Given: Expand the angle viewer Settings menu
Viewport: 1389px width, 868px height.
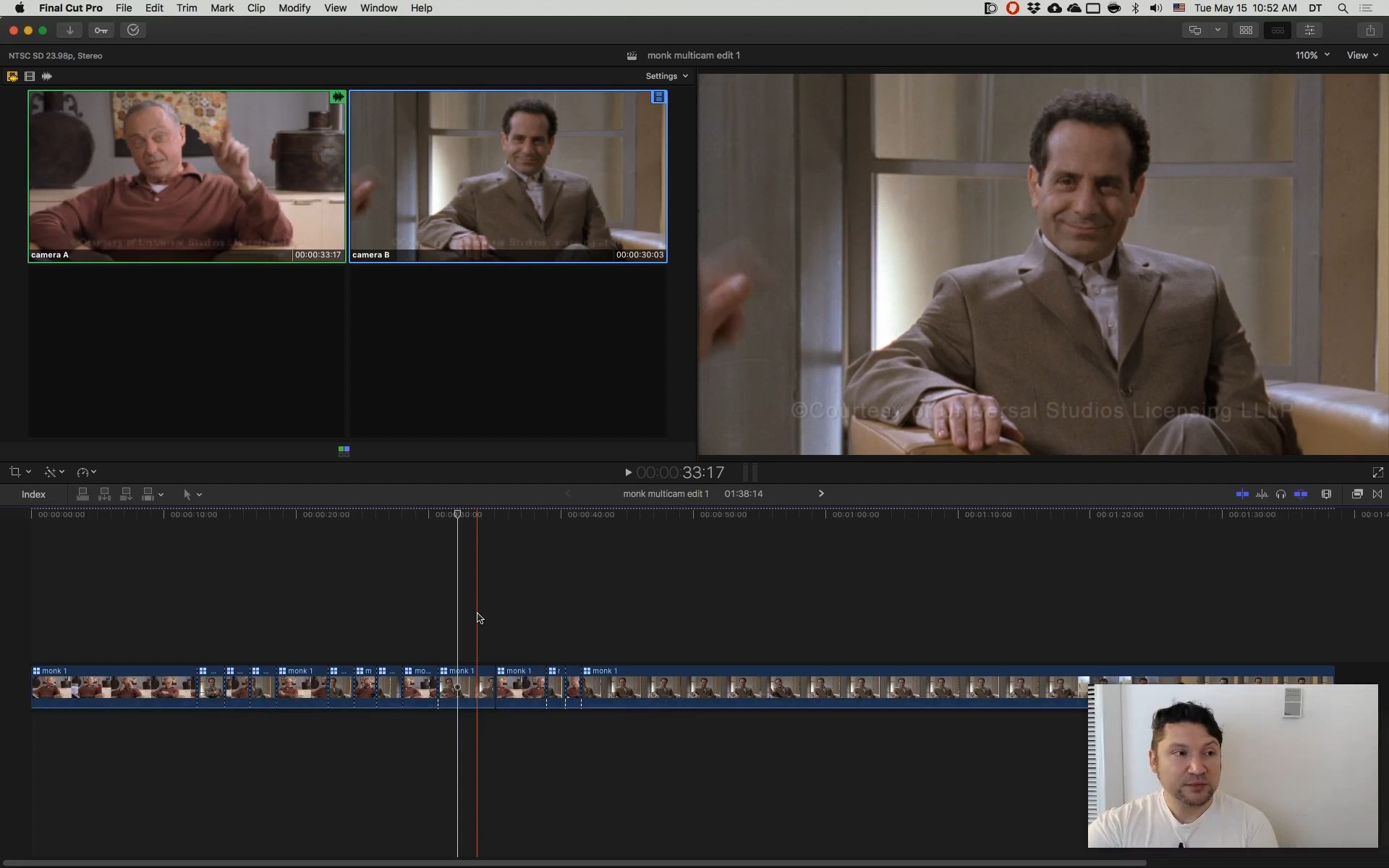Looking at the screenshot, I should click(666, 76).
